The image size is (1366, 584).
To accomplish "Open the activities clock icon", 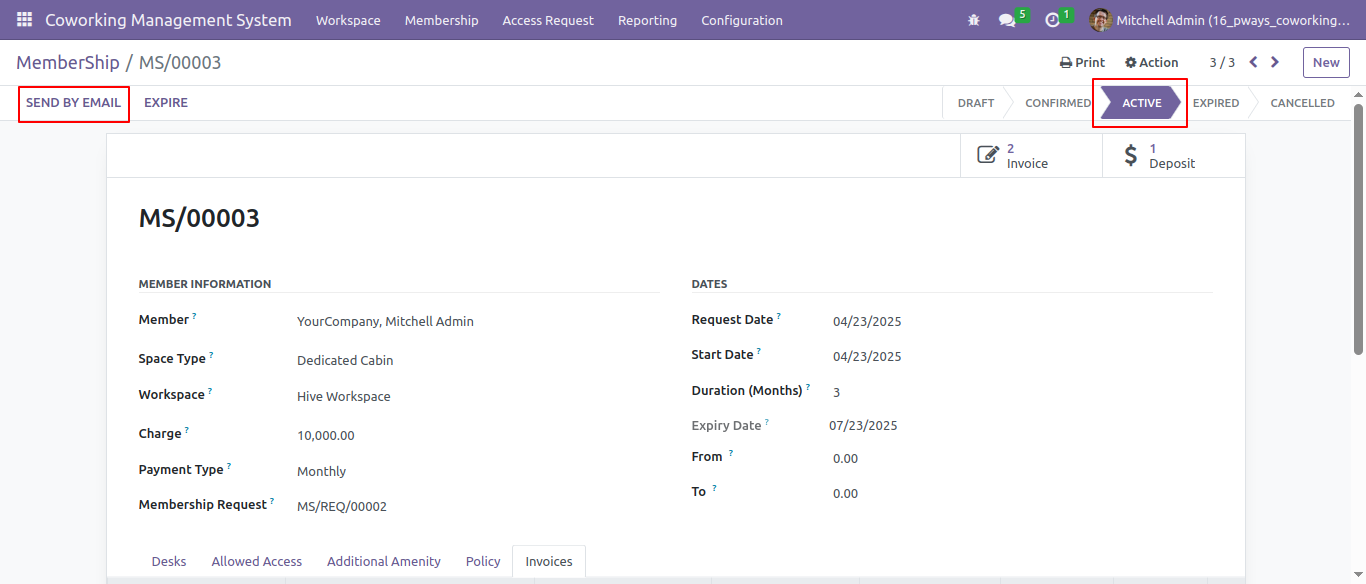I will pos(1052,20).
